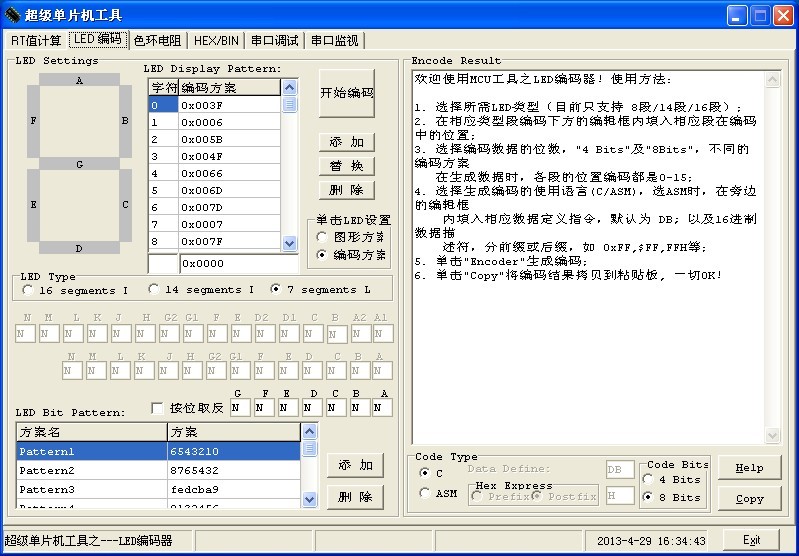The height and width of the screenshot is (556, 799).
Task: Select the Pattern3 row
Action: pyautogui.click(x=158, y=489)
